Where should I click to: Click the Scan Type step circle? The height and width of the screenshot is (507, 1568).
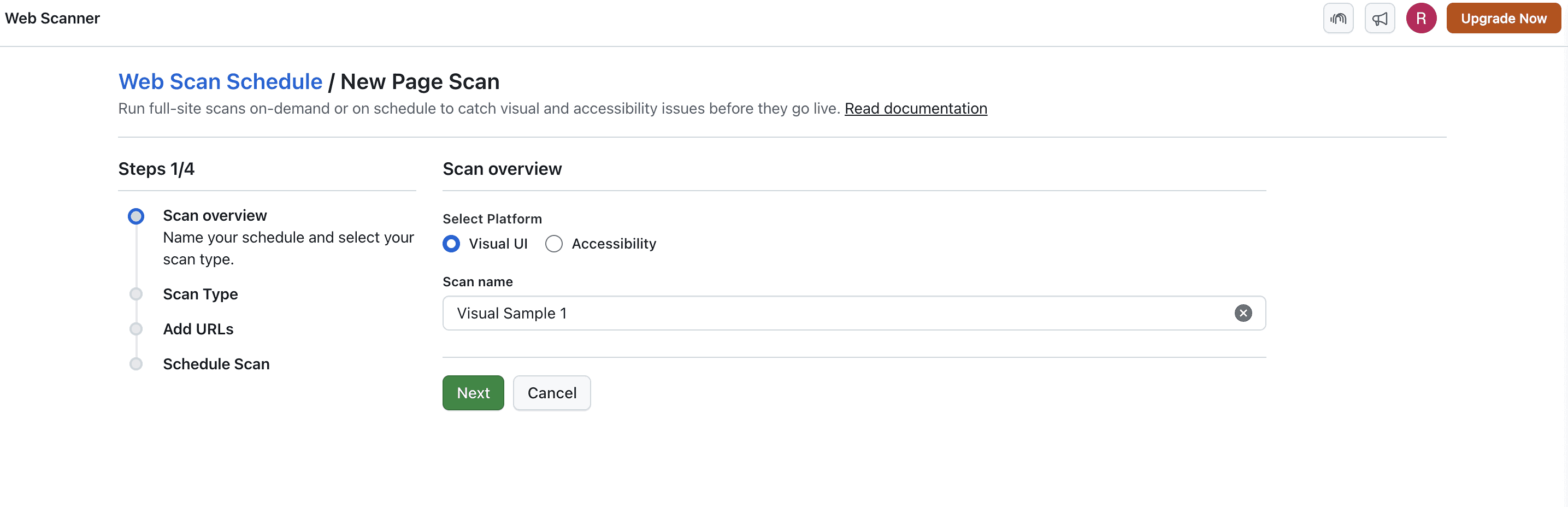pos(135,294)
